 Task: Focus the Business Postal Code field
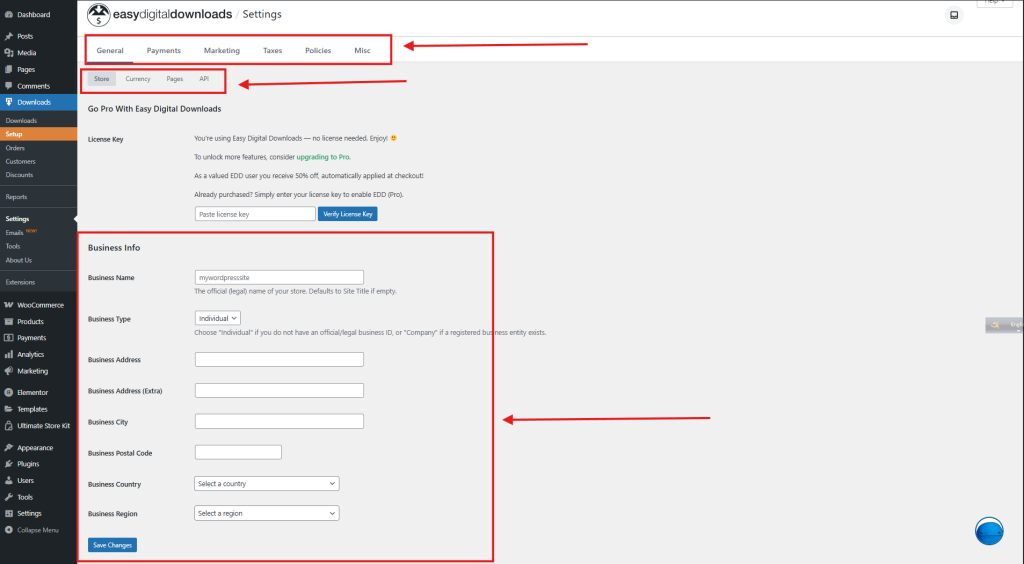(x=238, y=452)
